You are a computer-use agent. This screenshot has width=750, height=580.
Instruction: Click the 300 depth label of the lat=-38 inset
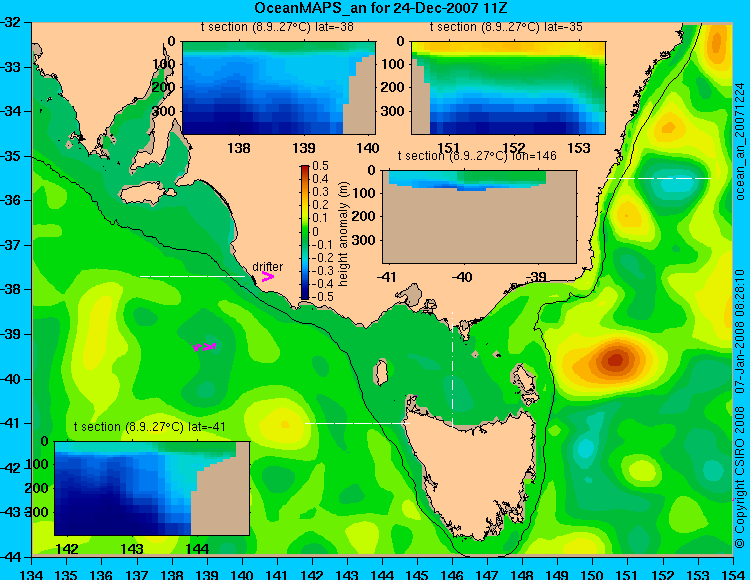(165, 111)
